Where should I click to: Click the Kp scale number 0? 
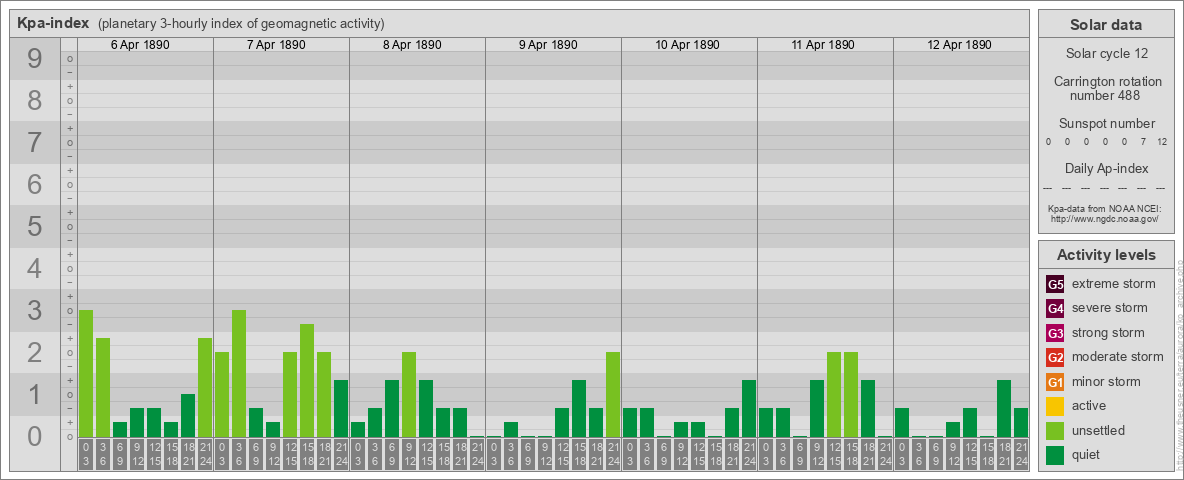(35, 435)
